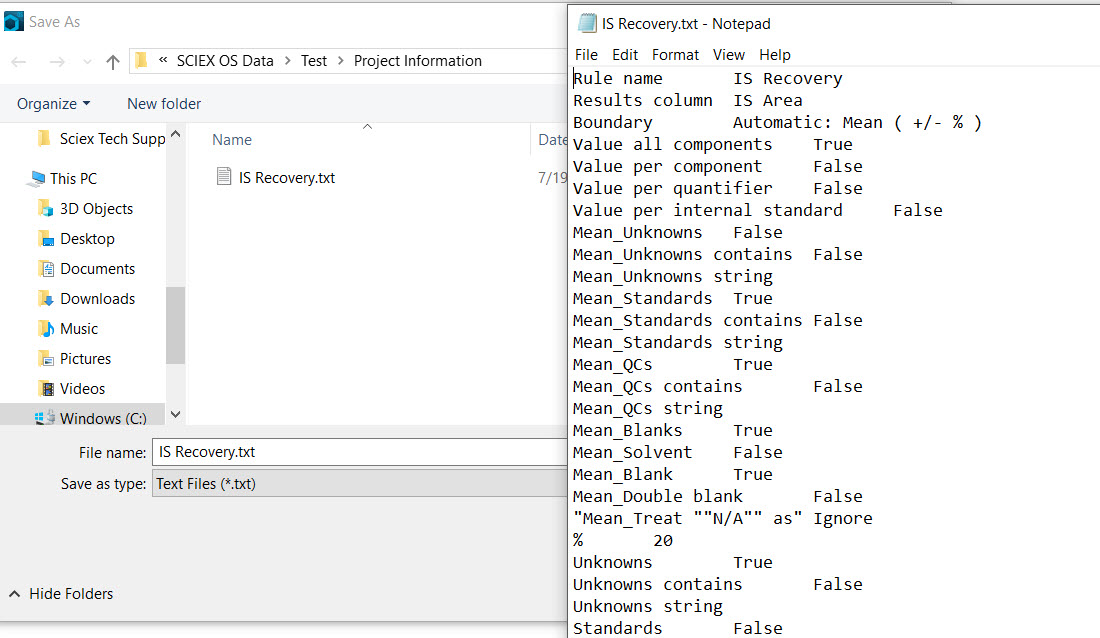1100x638 pixels.
Task: Click 'Mean_Double blank' line in Notepad
Action: pos(718,497)
